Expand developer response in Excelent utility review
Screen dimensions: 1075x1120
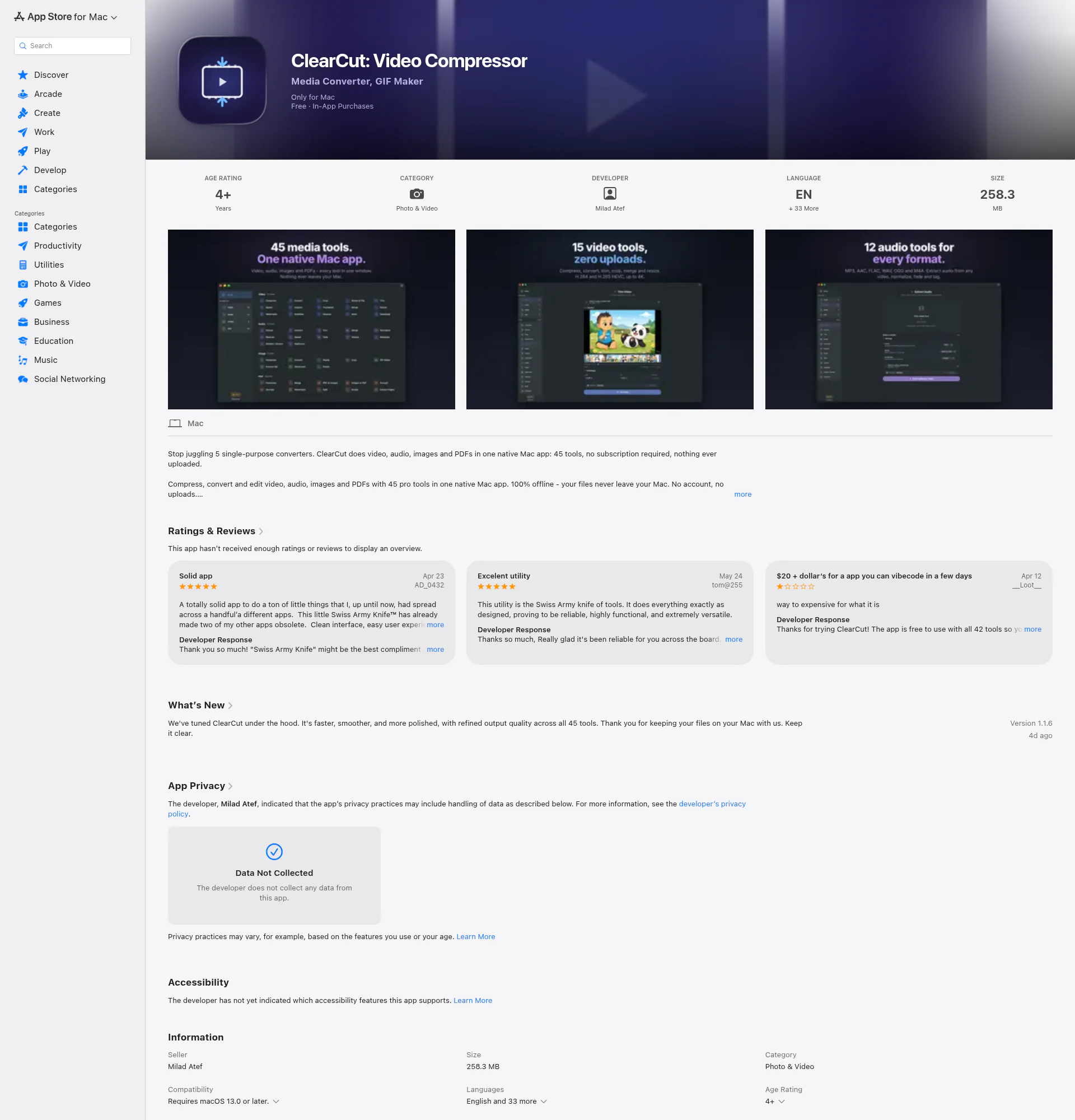coord(733,640)
